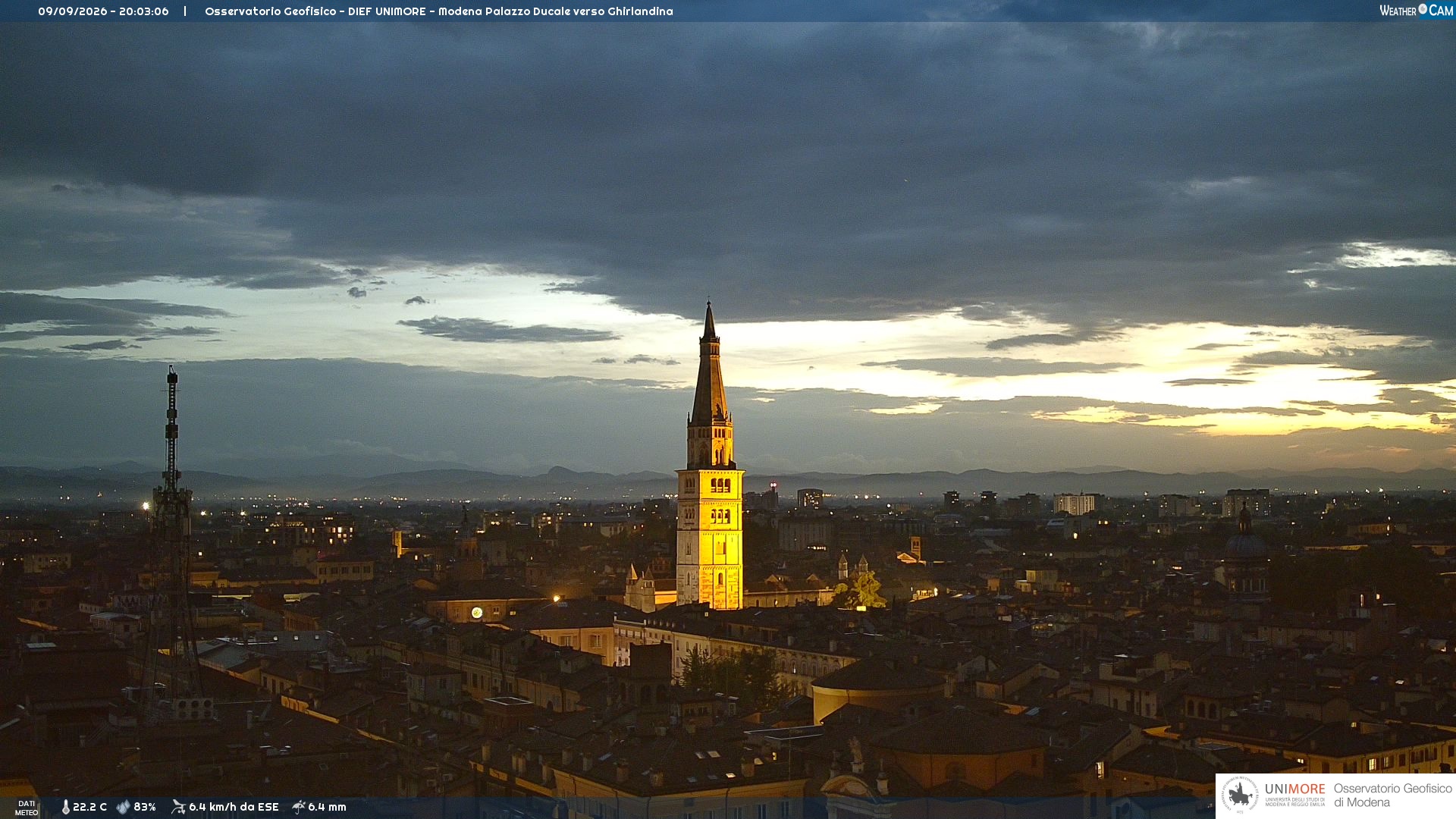Click the WeatherCAM logo

[1416, 10]
